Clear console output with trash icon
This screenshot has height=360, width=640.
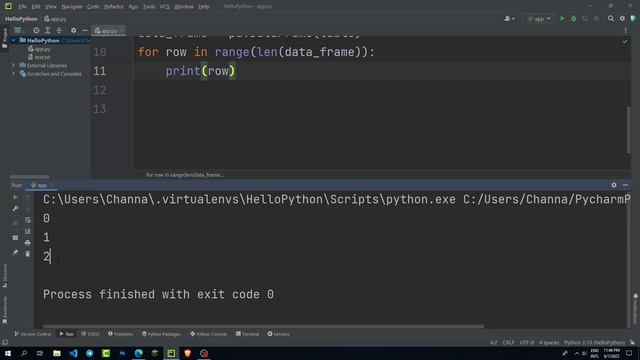28,254
